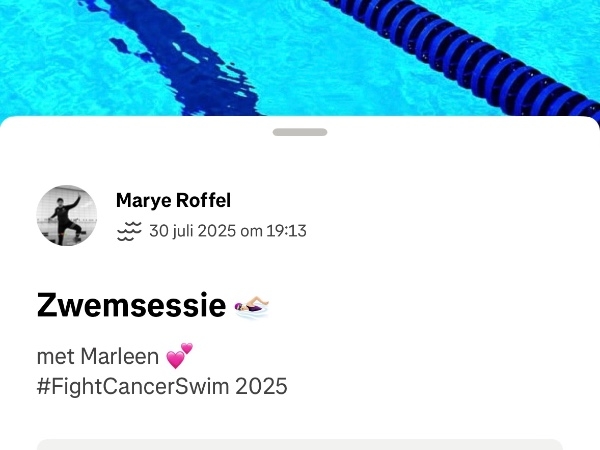Open Marye Roffel's round profile photo
Image resolution: width=600 pixels, height=450 pixels.
coord(67,215)
